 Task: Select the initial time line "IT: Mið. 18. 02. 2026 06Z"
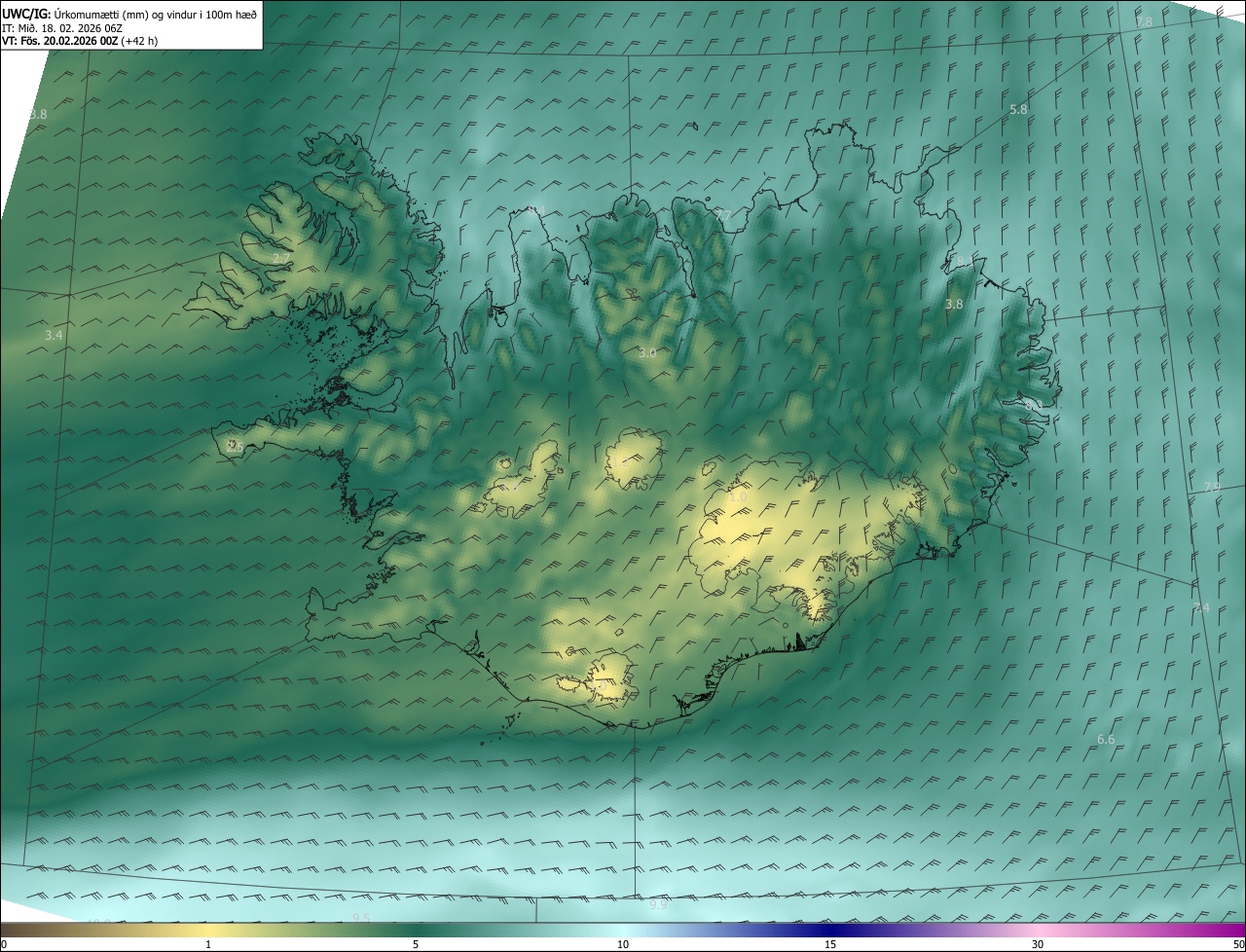point(61,27)
